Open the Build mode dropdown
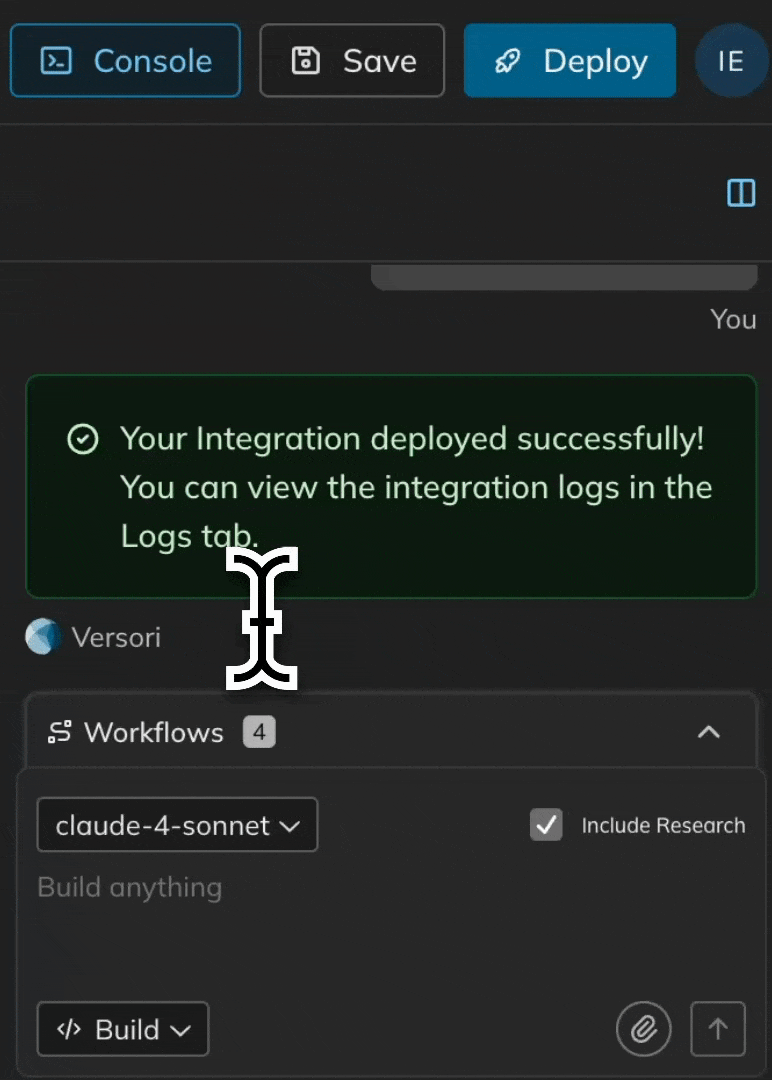This screenshot has width=772, height=1080. coord(123,1029)
